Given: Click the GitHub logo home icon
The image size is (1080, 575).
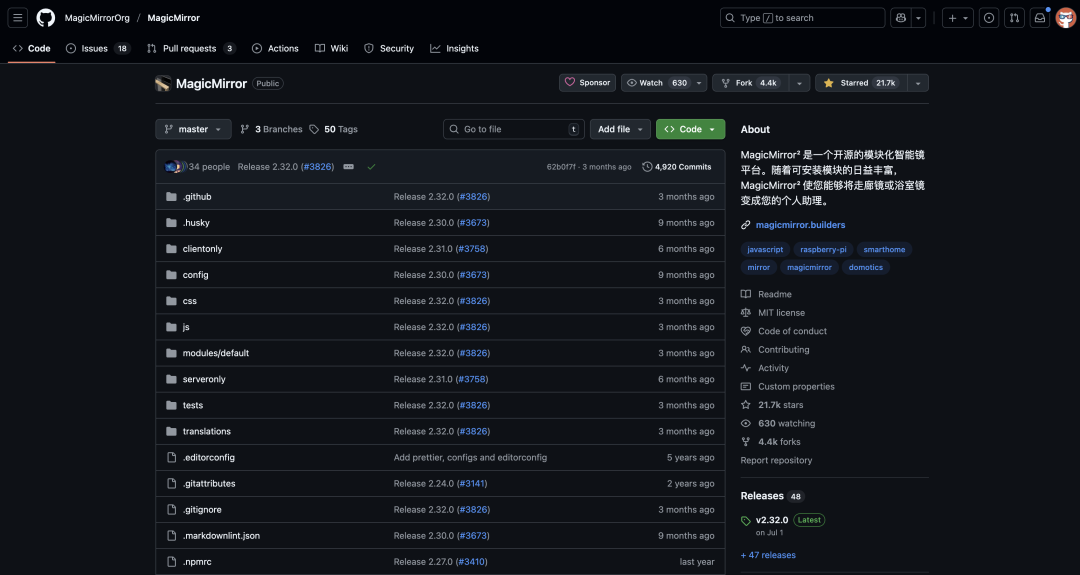Looking at the screenshot, I should (45, 18).
